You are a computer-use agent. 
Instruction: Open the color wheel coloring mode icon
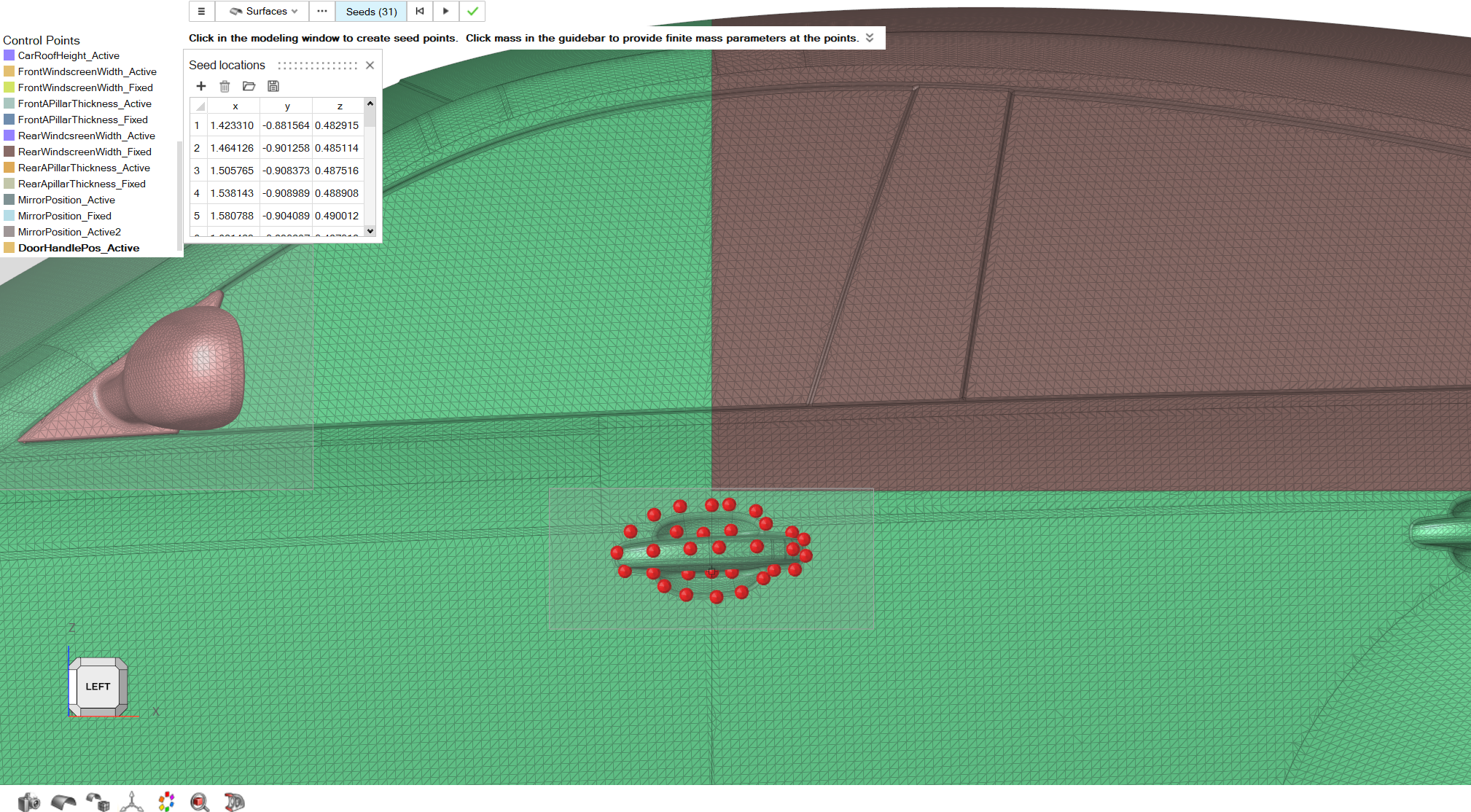point(166,802)
